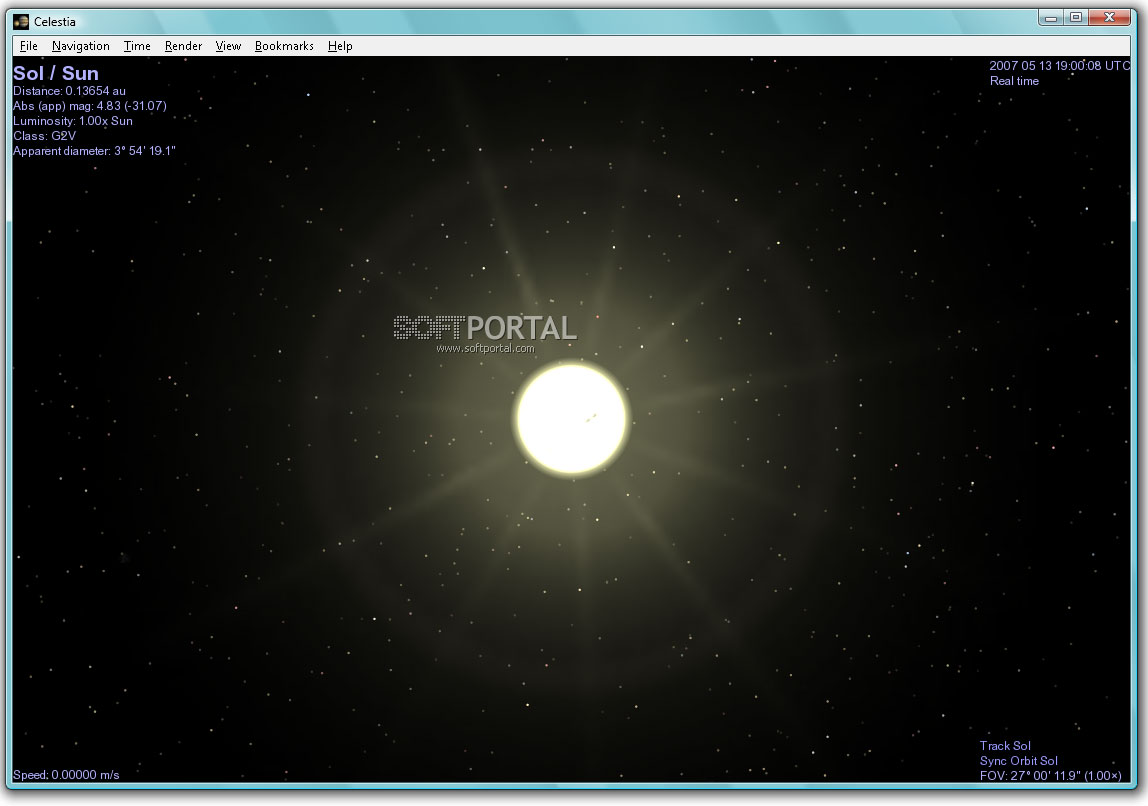
Task: Click the 'Track Sol' status text
Action: click(1005, 745)
